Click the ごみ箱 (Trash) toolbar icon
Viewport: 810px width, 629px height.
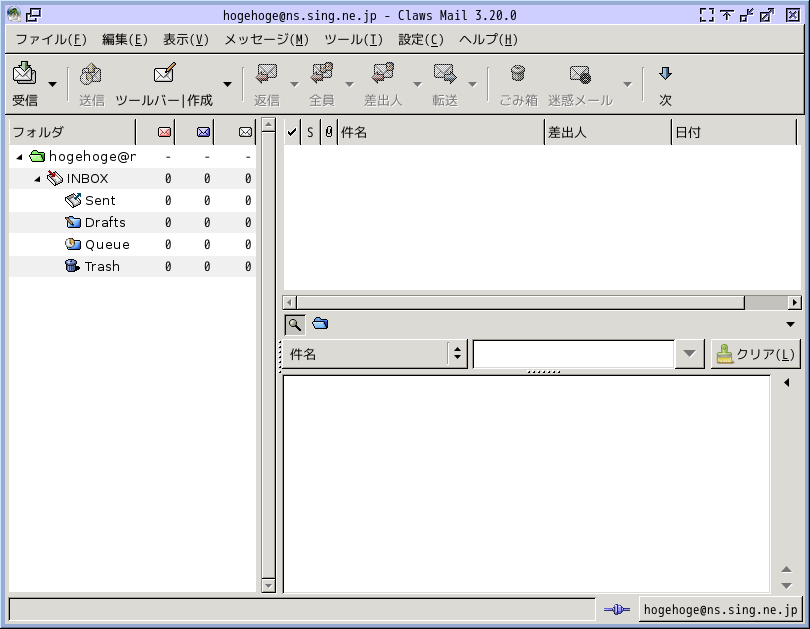click(518, 74)
